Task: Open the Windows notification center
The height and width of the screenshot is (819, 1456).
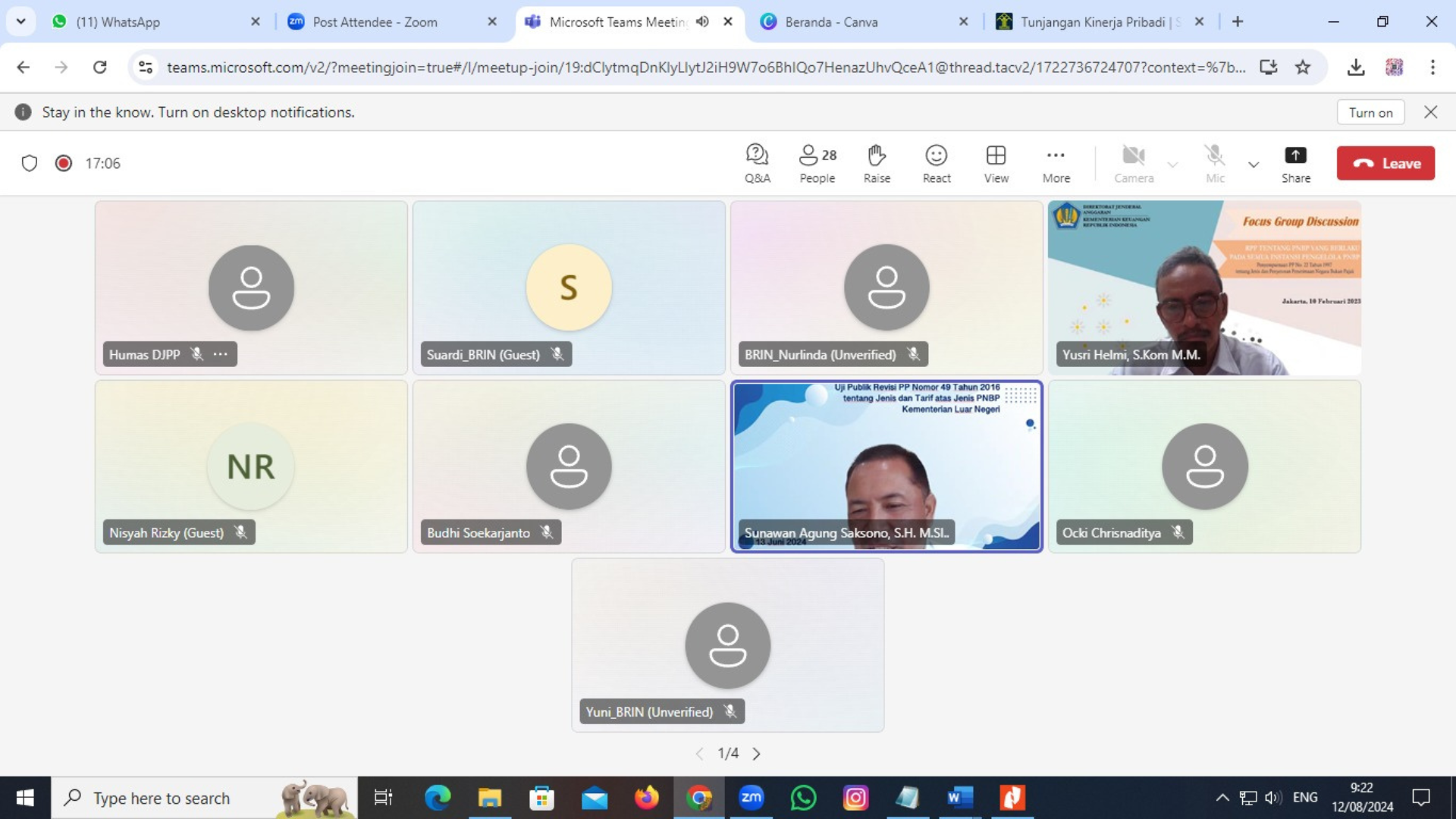Action: pos(1421,798)
